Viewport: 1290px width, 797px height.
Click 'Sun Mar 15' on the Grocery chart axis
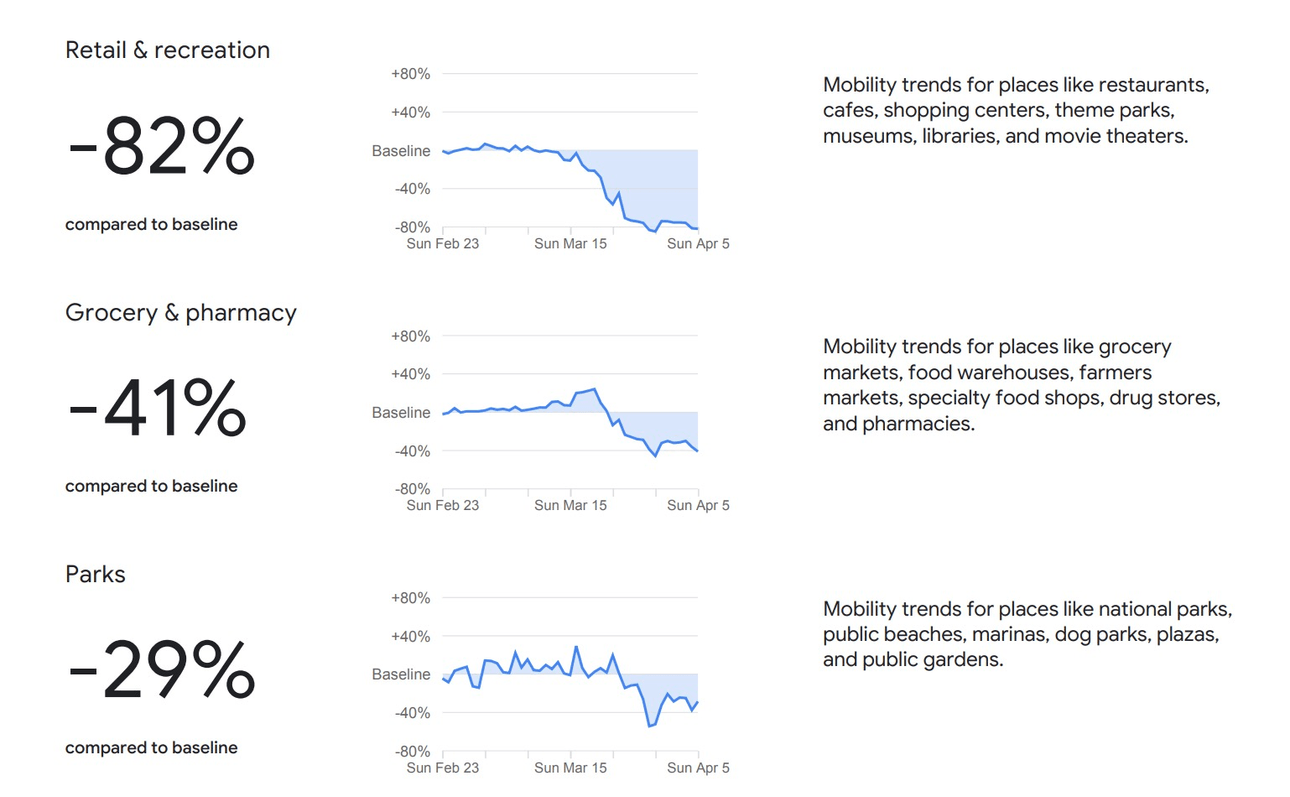[570, 506]
